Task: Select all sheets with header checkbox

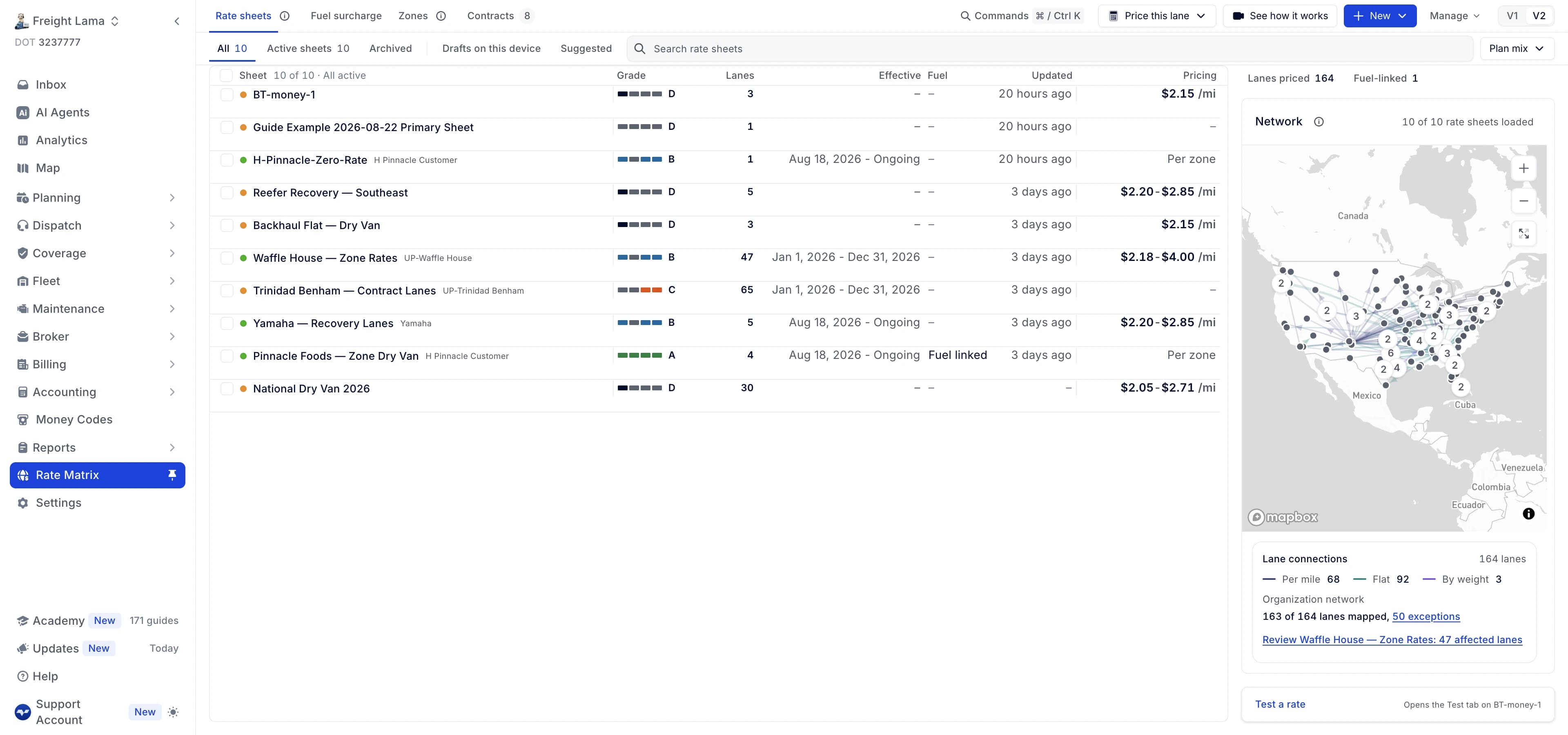Action: coord(226,76)
